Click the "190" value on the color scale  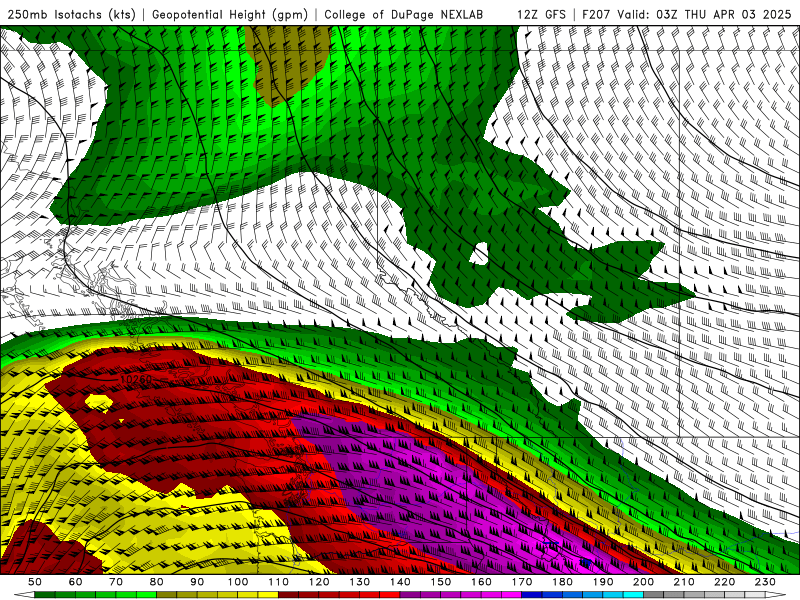[603, 582]
